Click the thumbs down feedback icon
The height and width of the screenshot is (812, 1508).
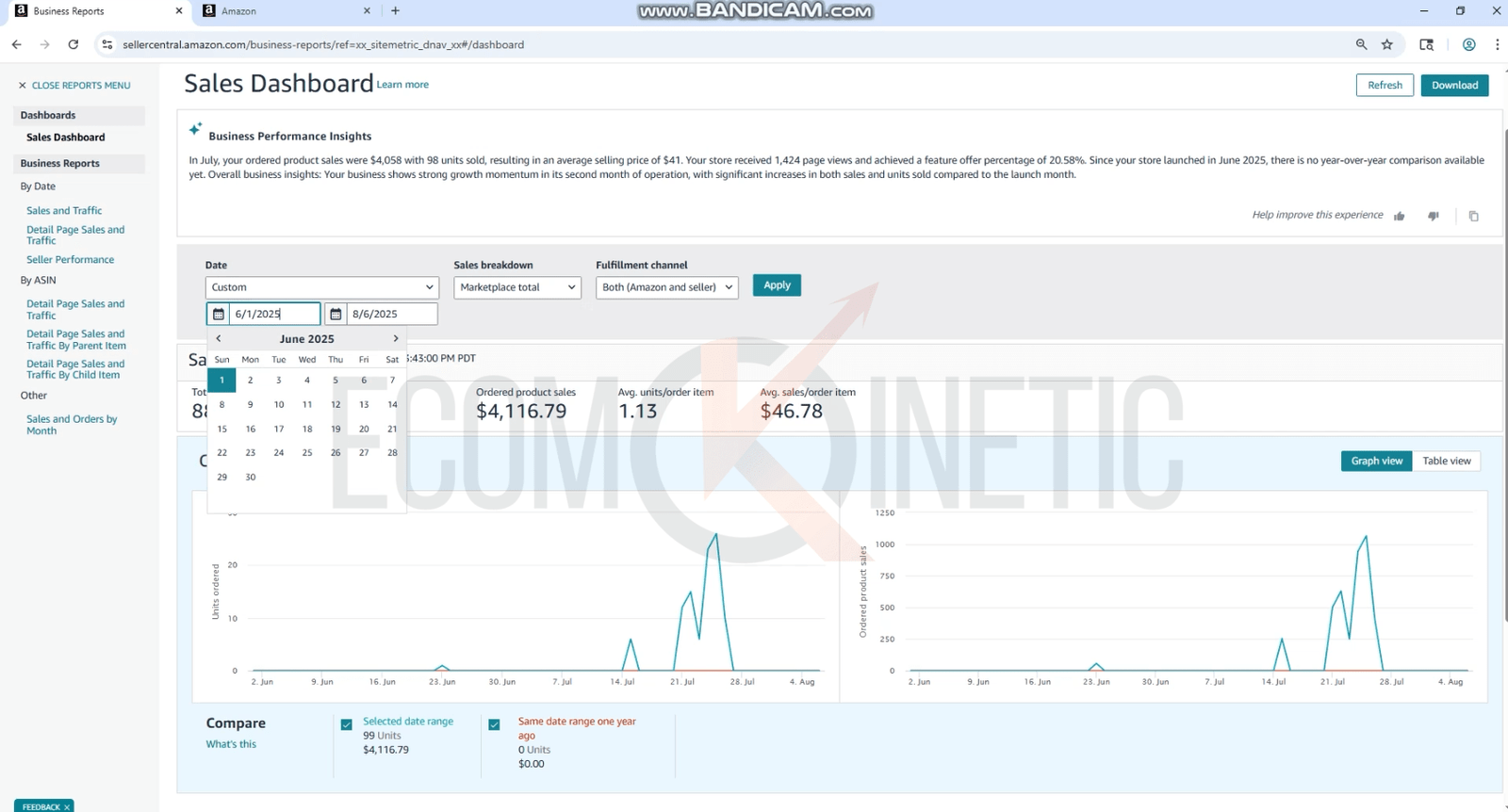click(x=1434, y=216)
